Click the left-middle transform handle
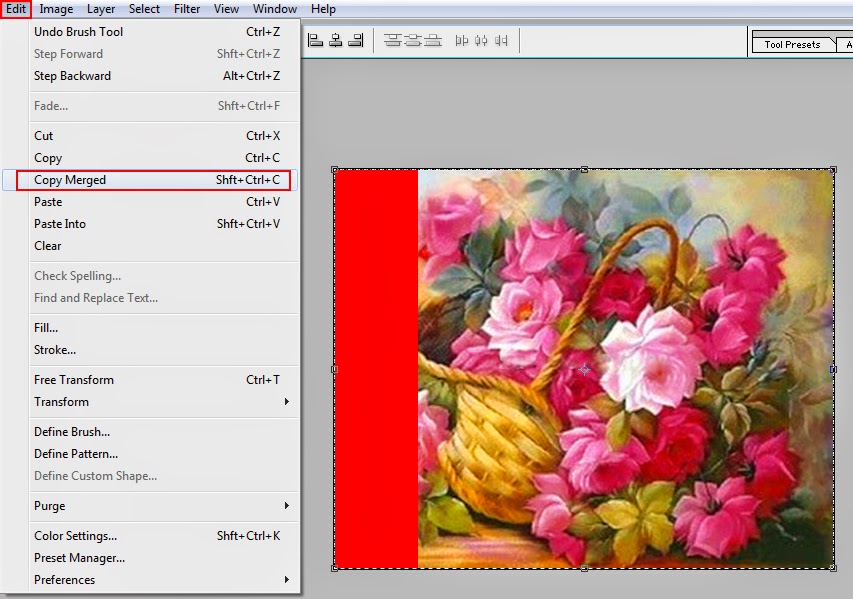This screenshot has width=853, height=599. (335, 369)
